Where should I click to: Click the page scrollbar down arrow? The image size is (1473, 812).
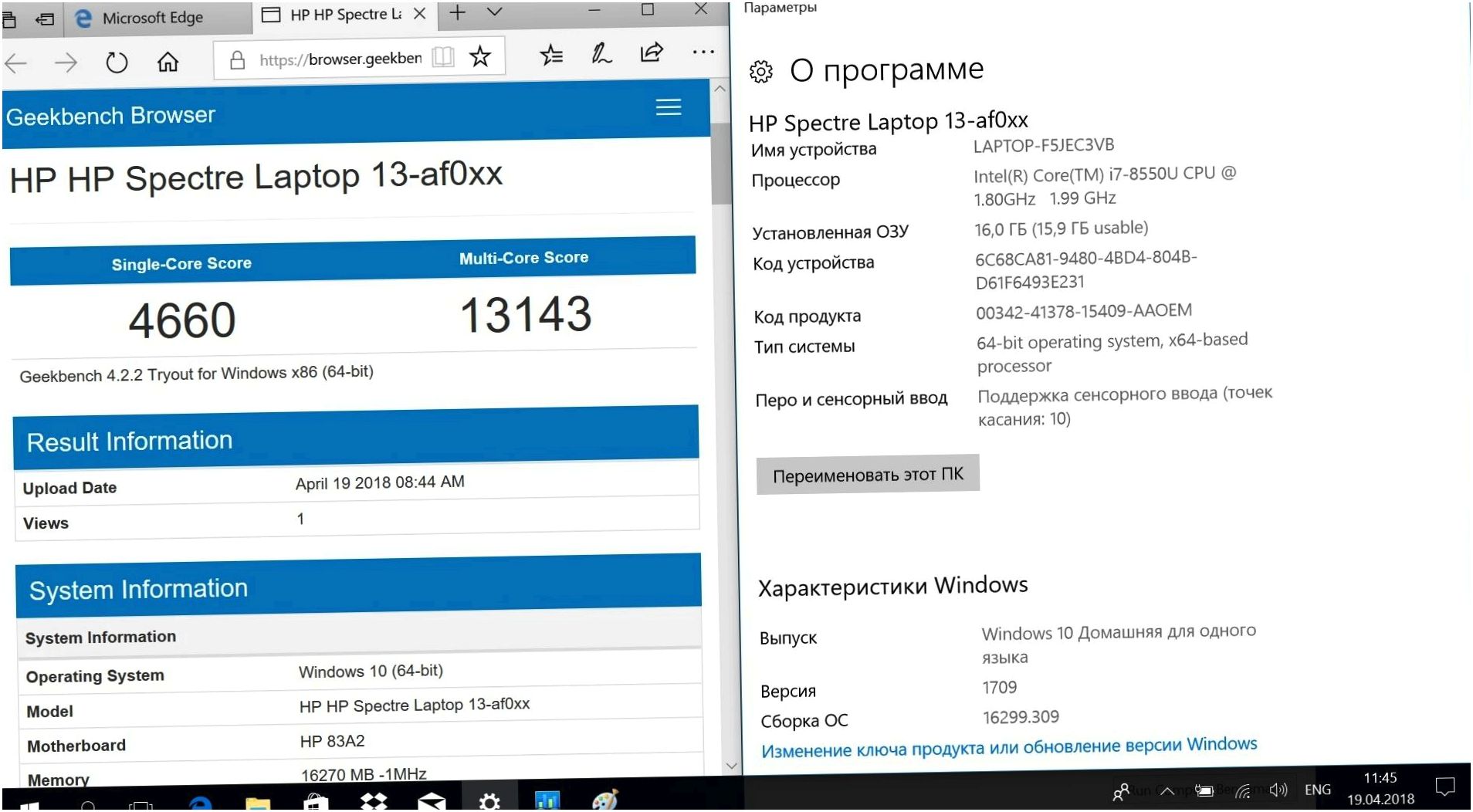[x=731, y=766]
